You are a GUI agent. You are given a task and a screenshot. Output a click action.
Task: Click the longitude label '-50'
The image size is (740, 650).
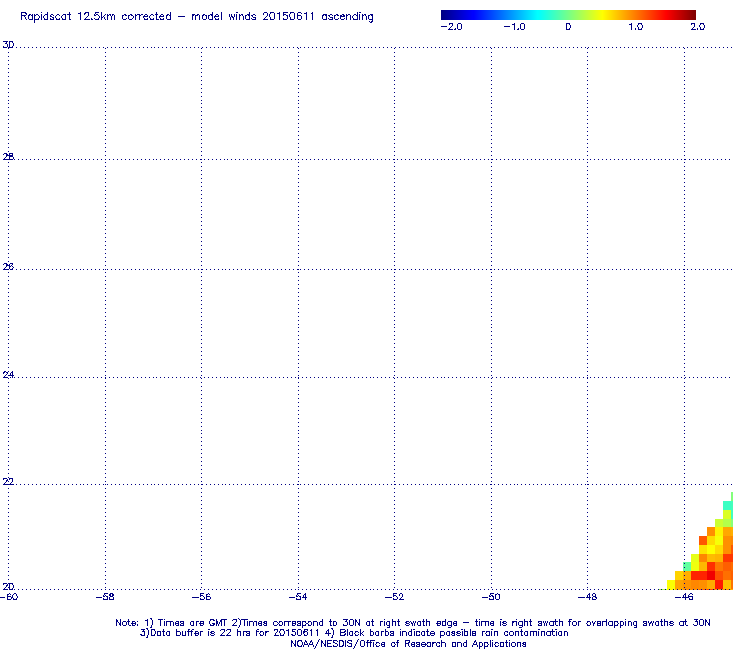(491, 597)
